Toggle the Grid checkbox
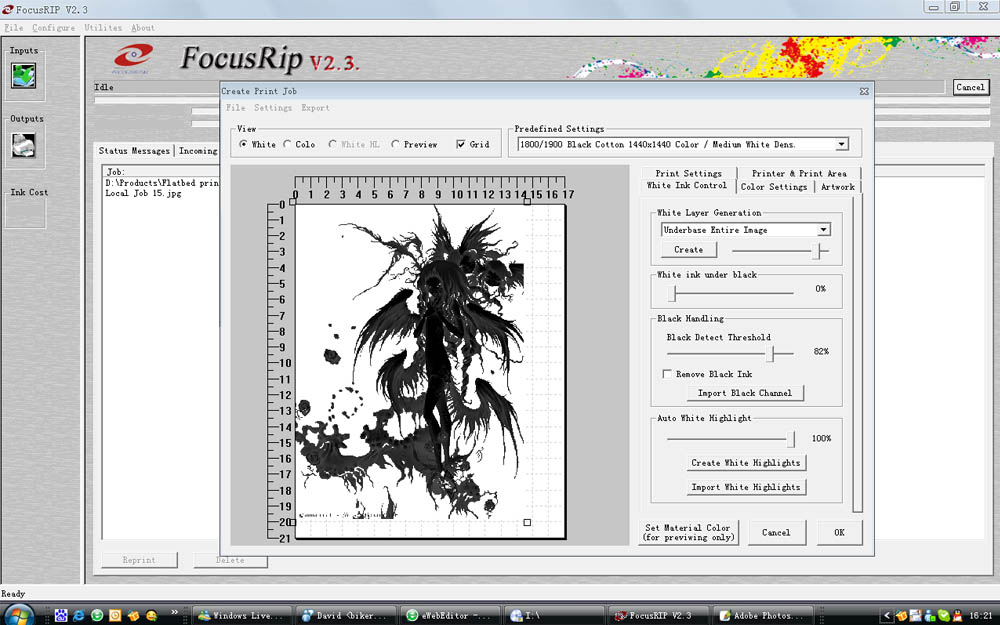 pos(460,144)
